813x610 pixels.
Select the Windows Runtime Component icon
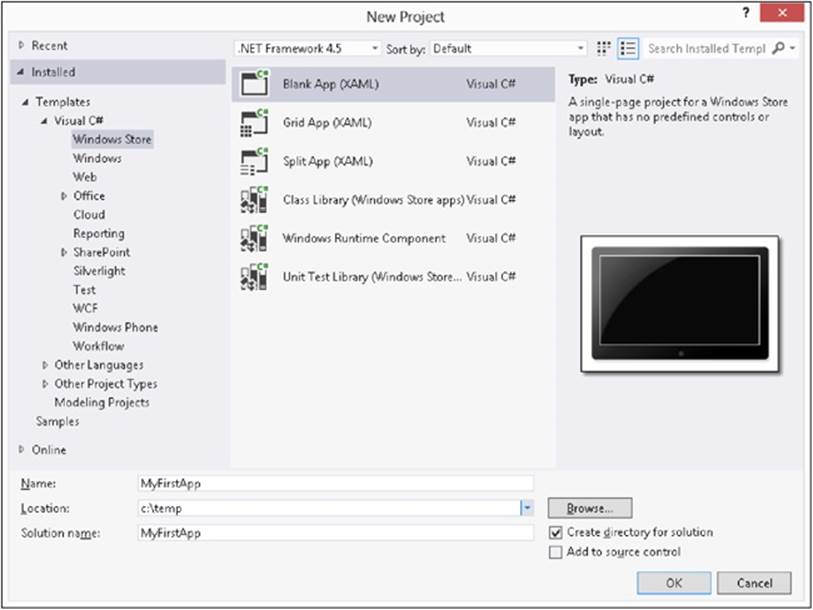(255, 238)
